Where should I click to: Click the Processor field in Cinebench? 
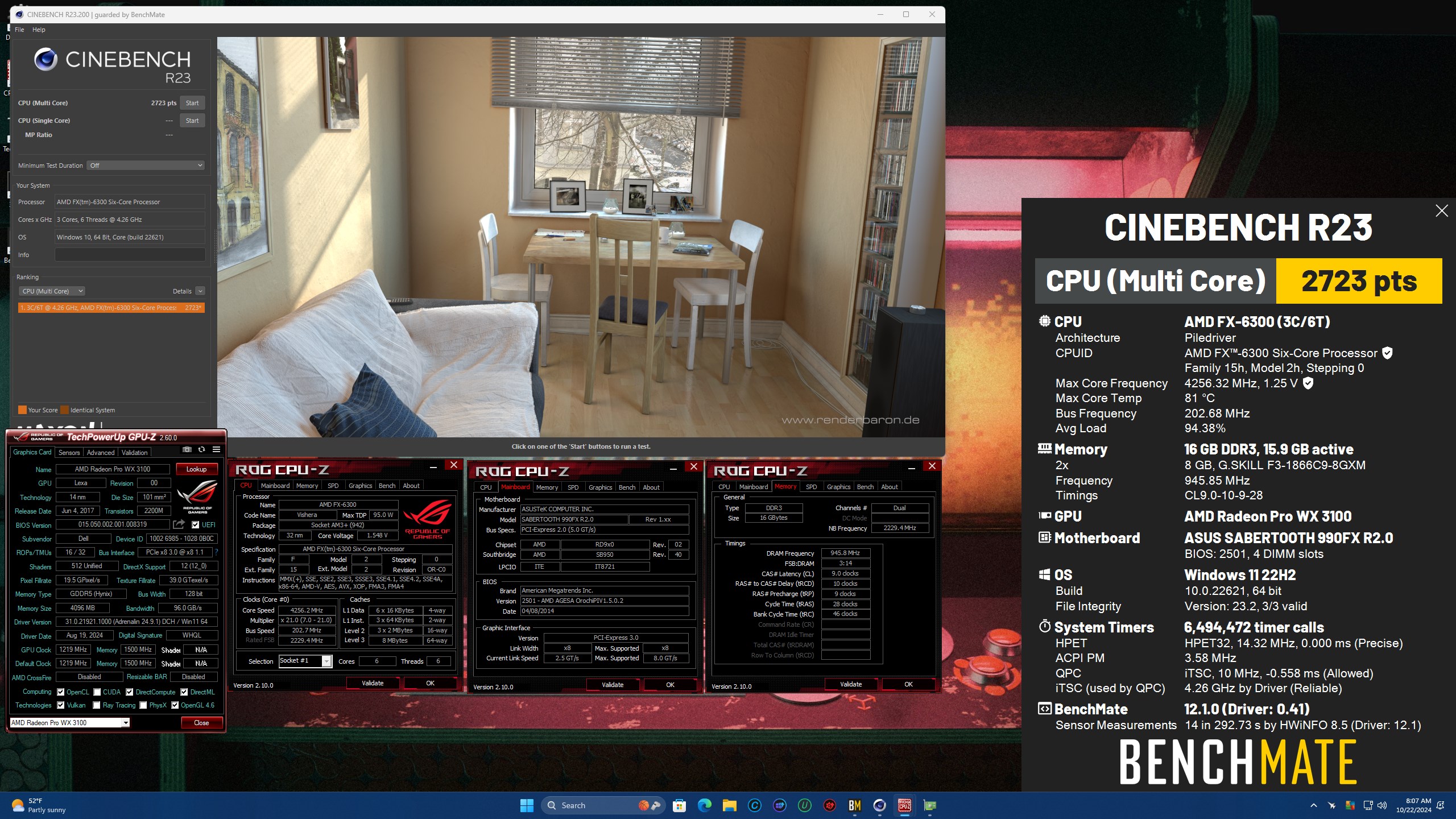tap(130, 202)
